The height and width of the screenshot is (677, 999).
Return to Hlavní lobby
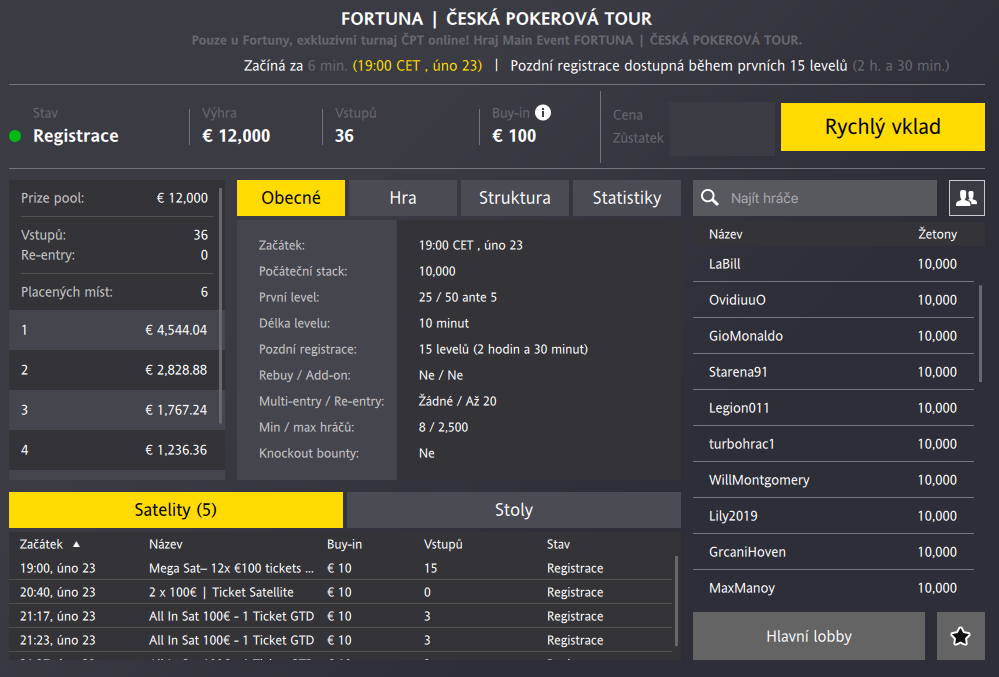coord(809,636)
